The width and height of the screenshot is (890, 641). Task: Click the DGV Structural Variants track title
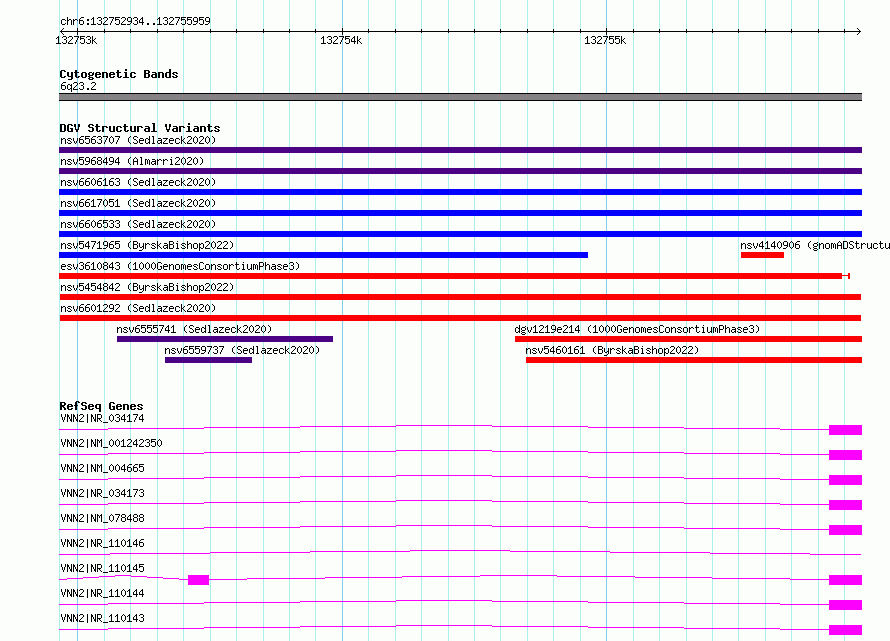tap(140, 128)
